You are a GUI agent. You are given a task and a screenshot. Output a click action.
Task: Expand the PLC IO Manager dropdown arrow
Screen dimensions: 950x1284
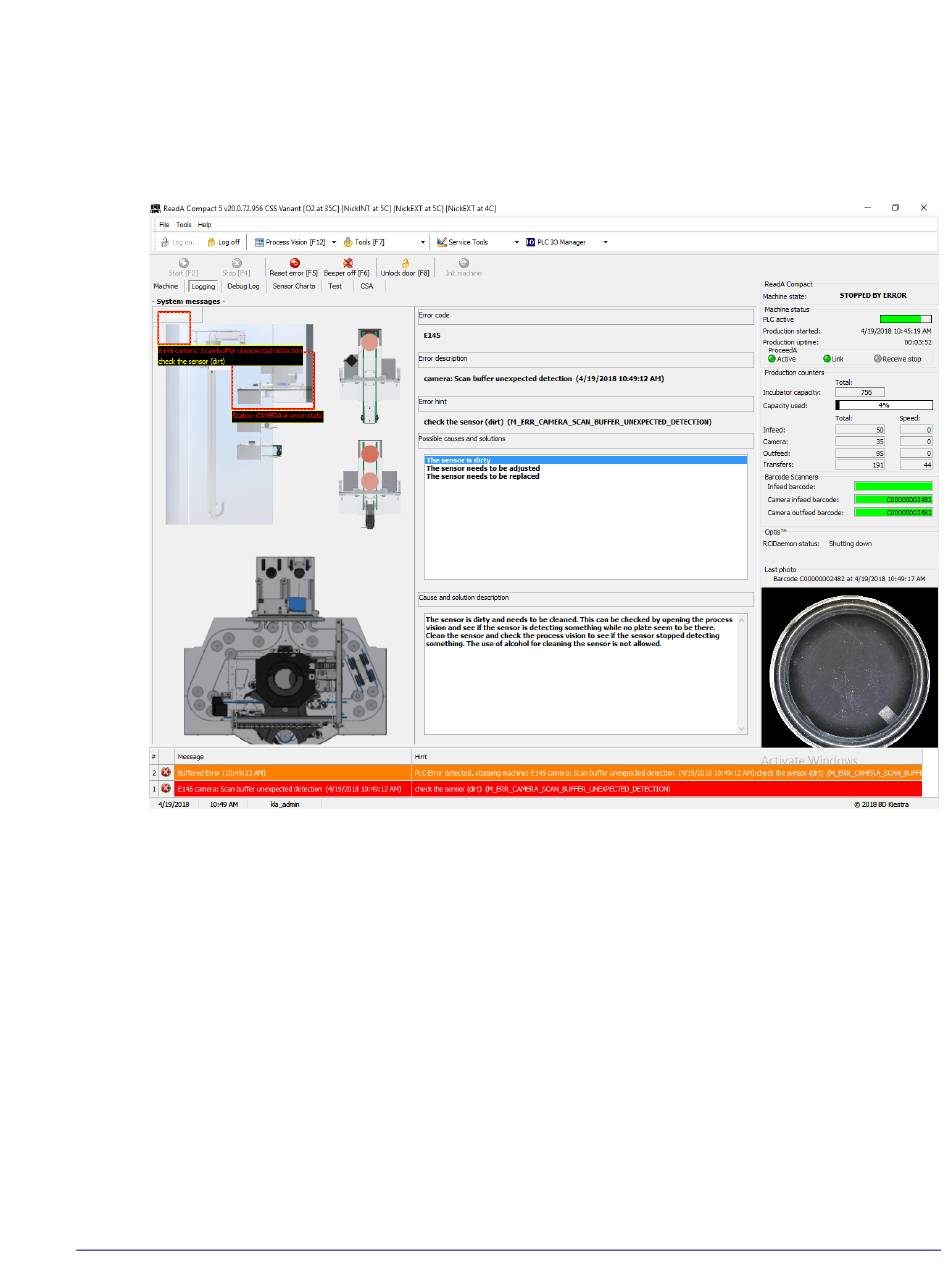(605, 242)
